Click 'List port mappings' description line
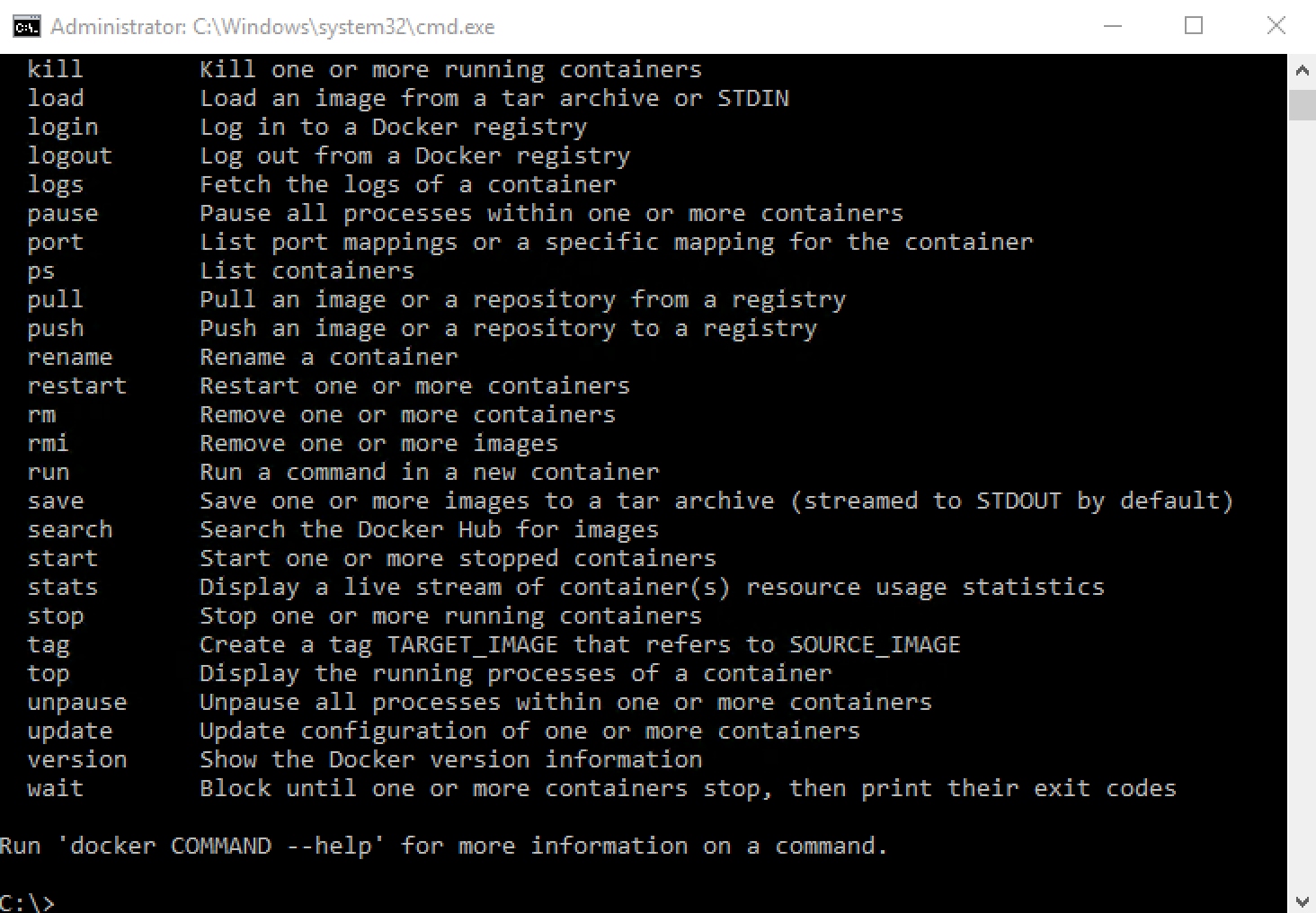Screen dimensions: 1316x913 [x=616, y=242]
